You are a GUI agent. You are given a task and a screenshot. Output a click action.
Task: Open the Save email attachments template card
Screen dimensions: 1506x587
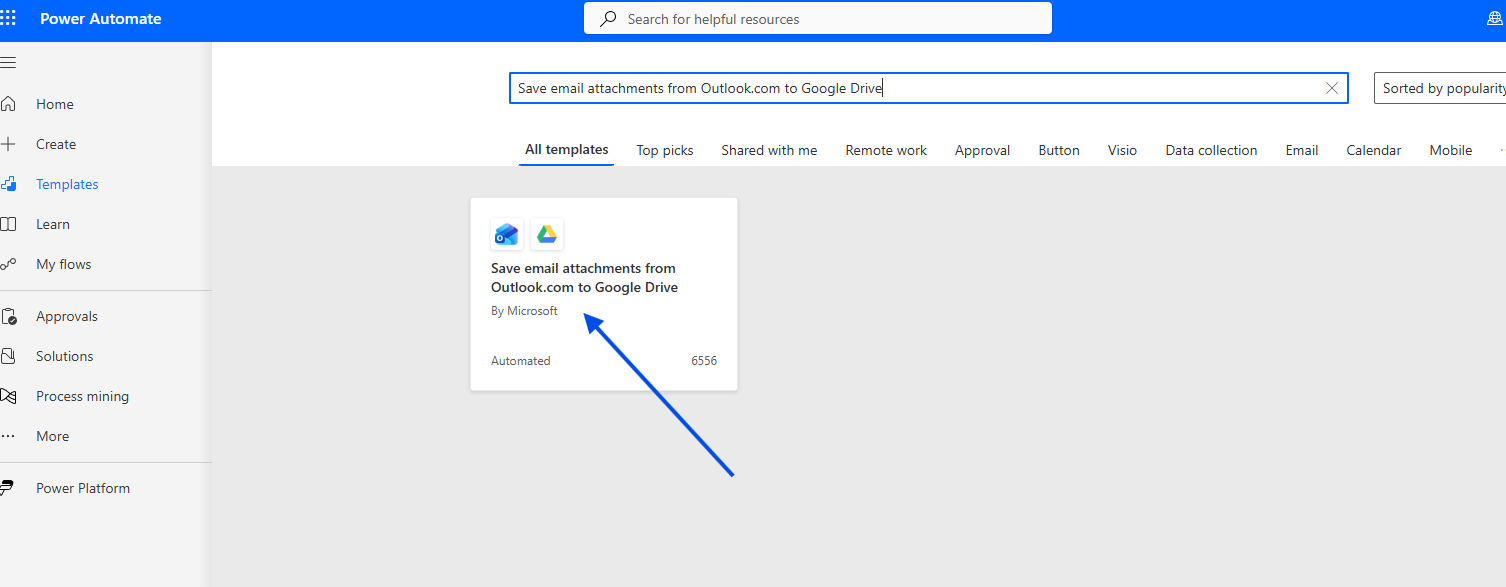click(603, 293)
